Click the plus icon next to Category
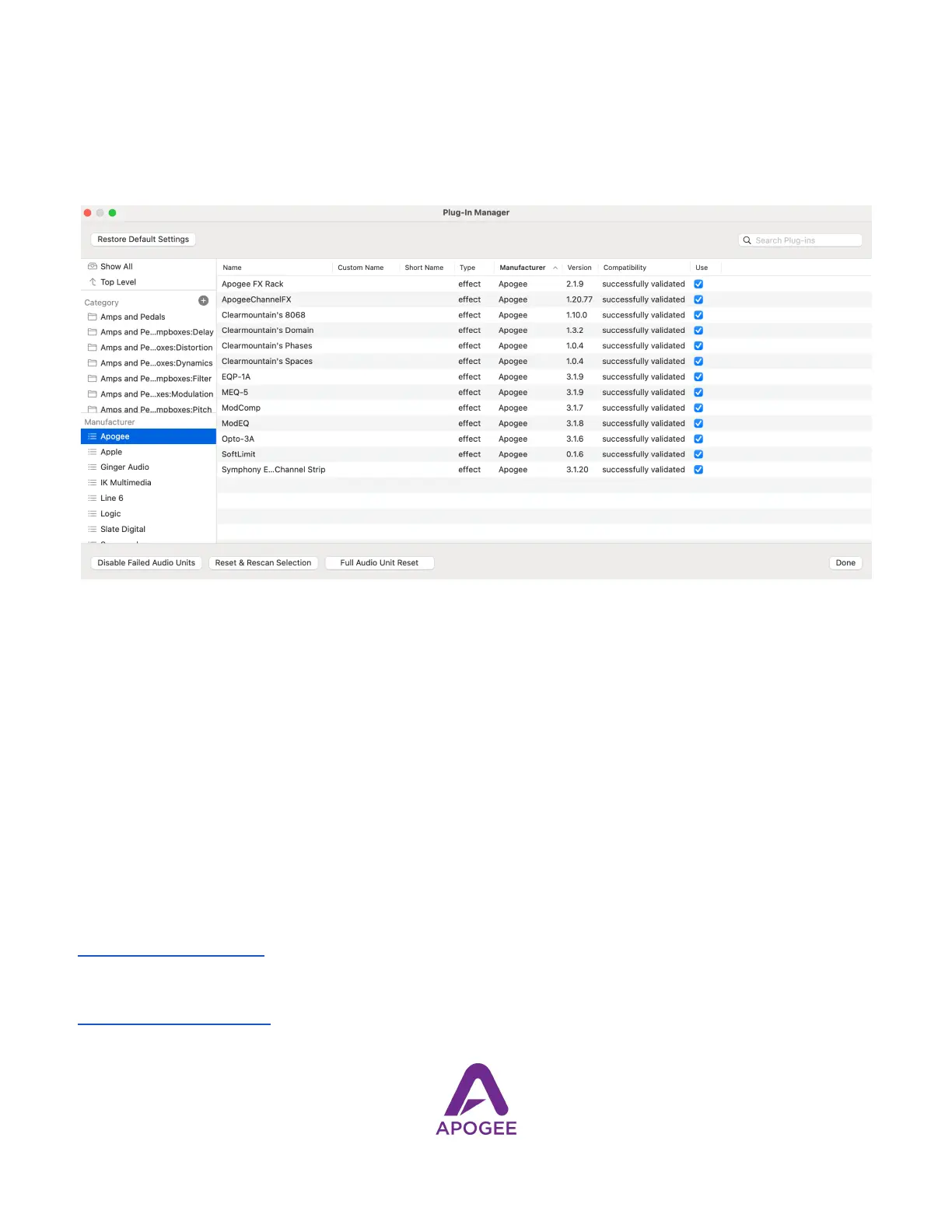This screenshot has height=1232, width=952. click(x=203, y=301)
